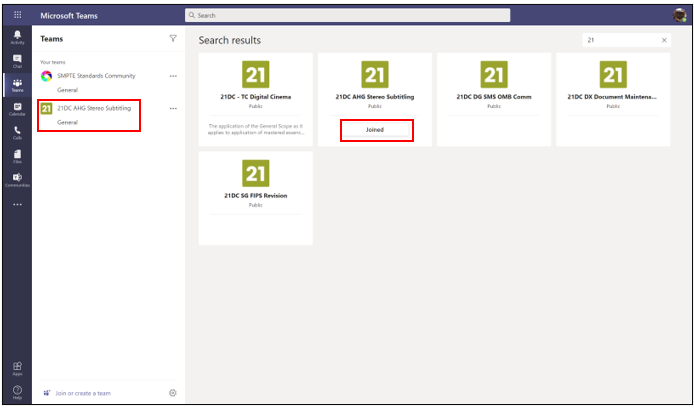Open more options for 21DC AHG Stereo Subtitling
The height and width of the screenshot is (408, 694).
point(173,108)
